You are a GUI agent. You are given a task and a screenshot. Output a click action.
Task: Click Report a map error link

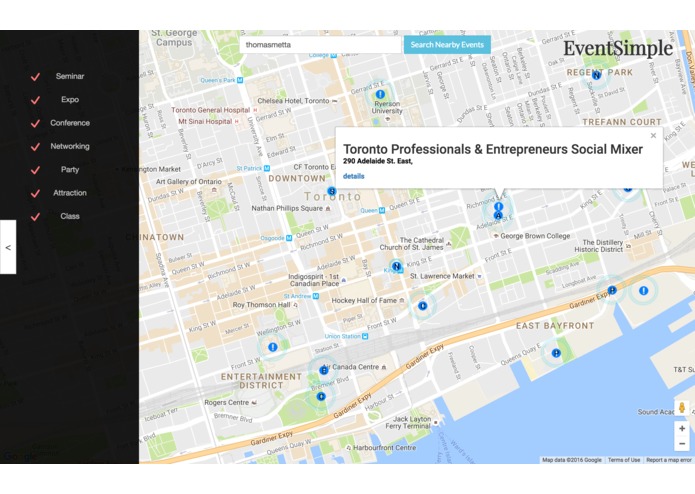pyautogui.click(x=668, y=460)
